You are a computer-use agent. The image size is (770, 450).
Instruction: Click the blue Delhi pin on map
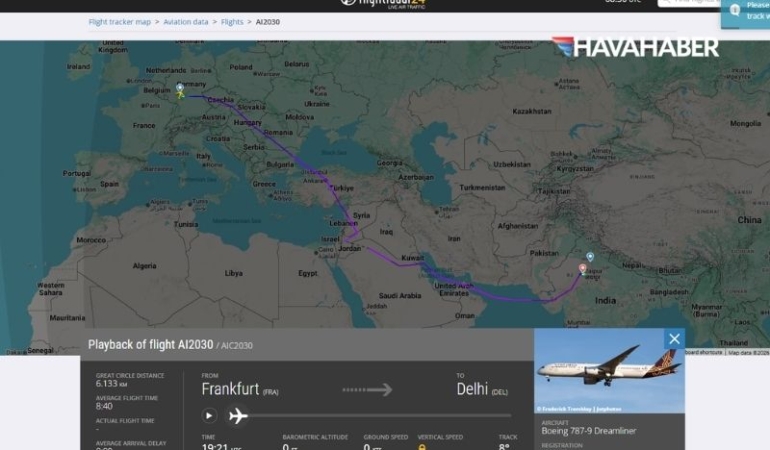click(x=590, y=257)
